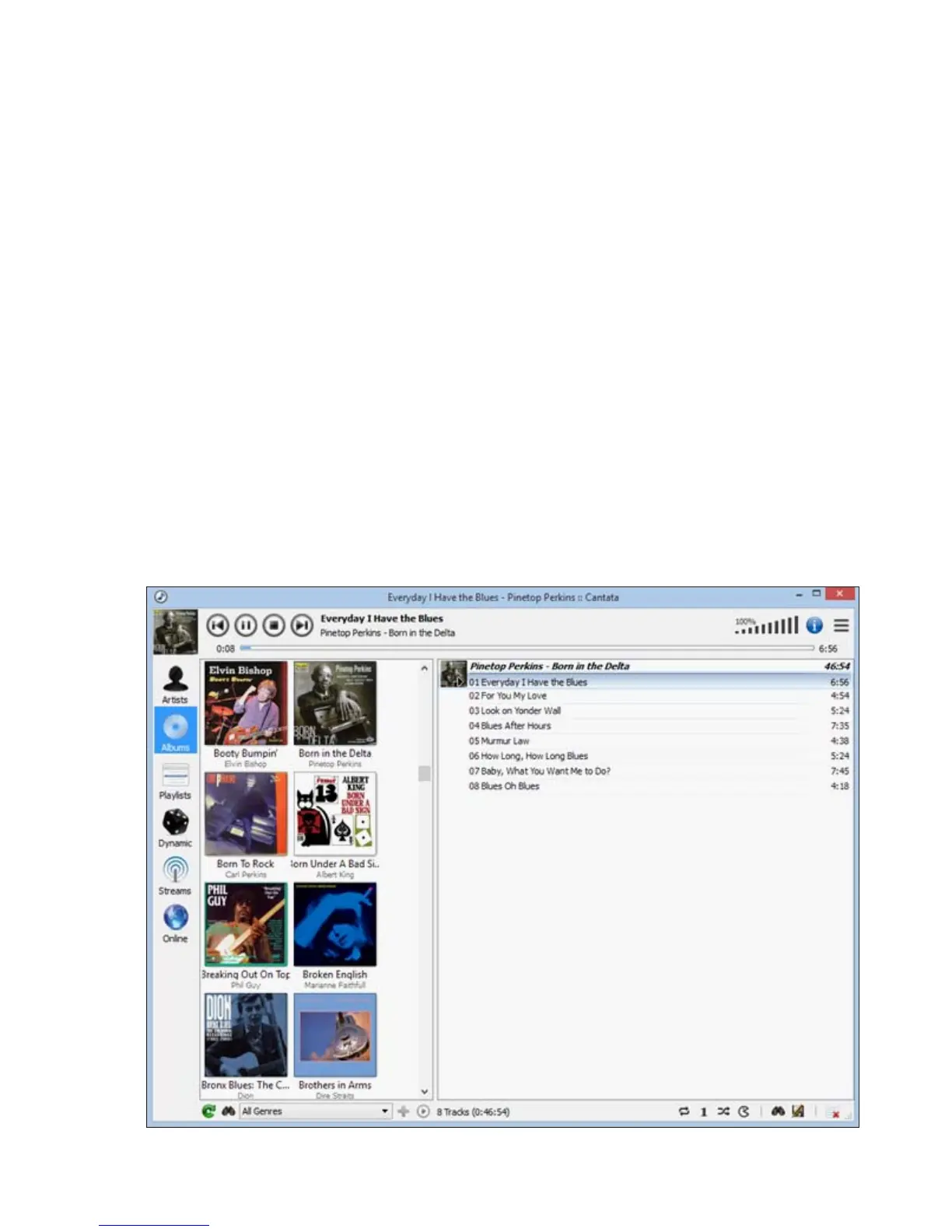Select the Born in the Delta album
Screen dimensions: 952x1232
pyautogui.click(x=335, y=715)
